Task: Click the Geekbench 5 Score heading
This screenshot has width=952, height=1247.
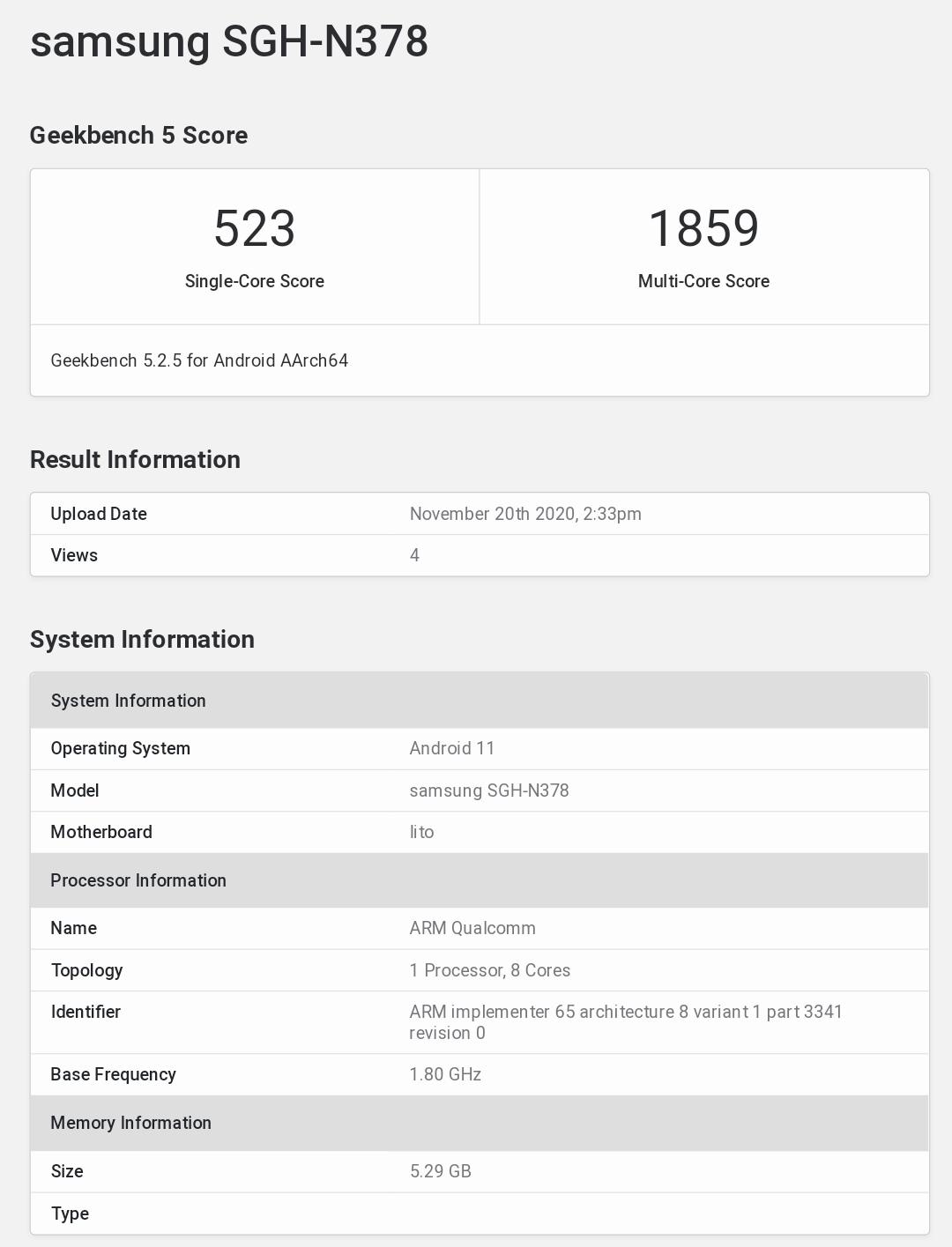Action: point(138,135)
